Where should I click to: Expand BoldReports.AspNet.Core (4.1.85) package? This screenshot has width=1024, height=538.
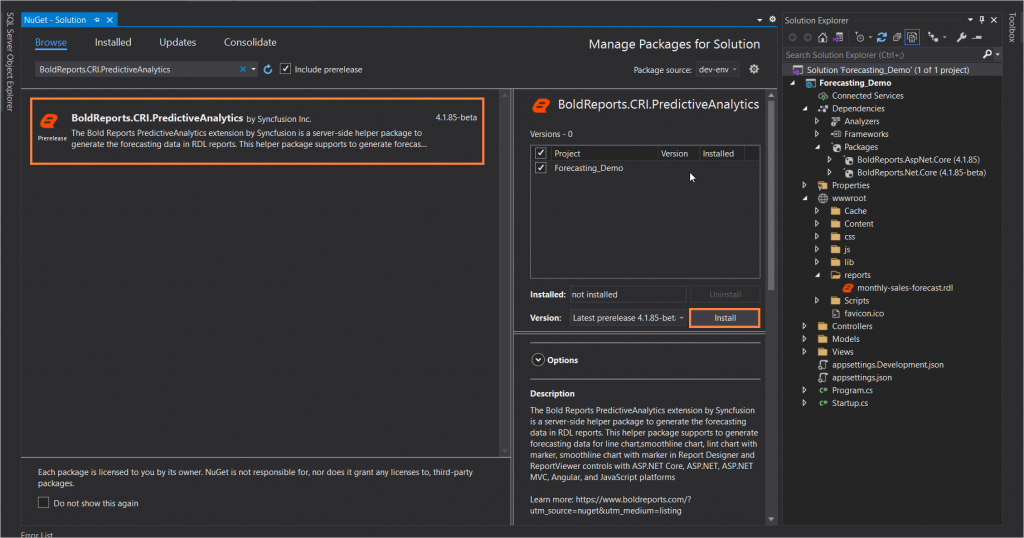829,160
